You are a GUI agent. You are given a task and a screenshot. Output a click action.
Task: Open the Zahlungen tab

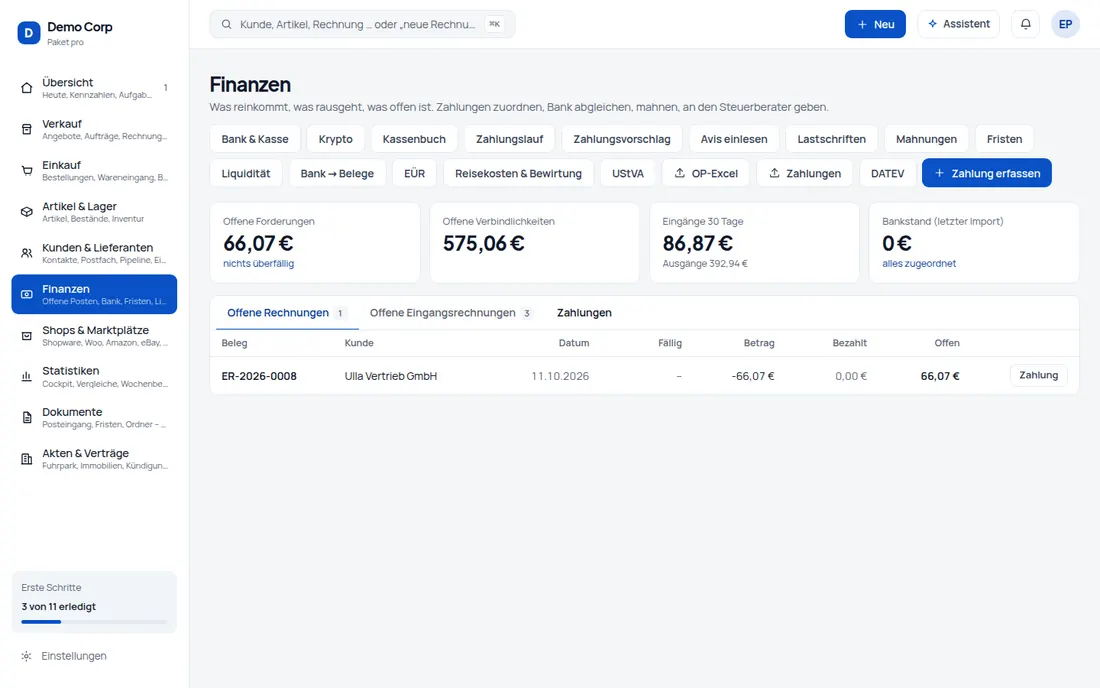coord(584,313)
